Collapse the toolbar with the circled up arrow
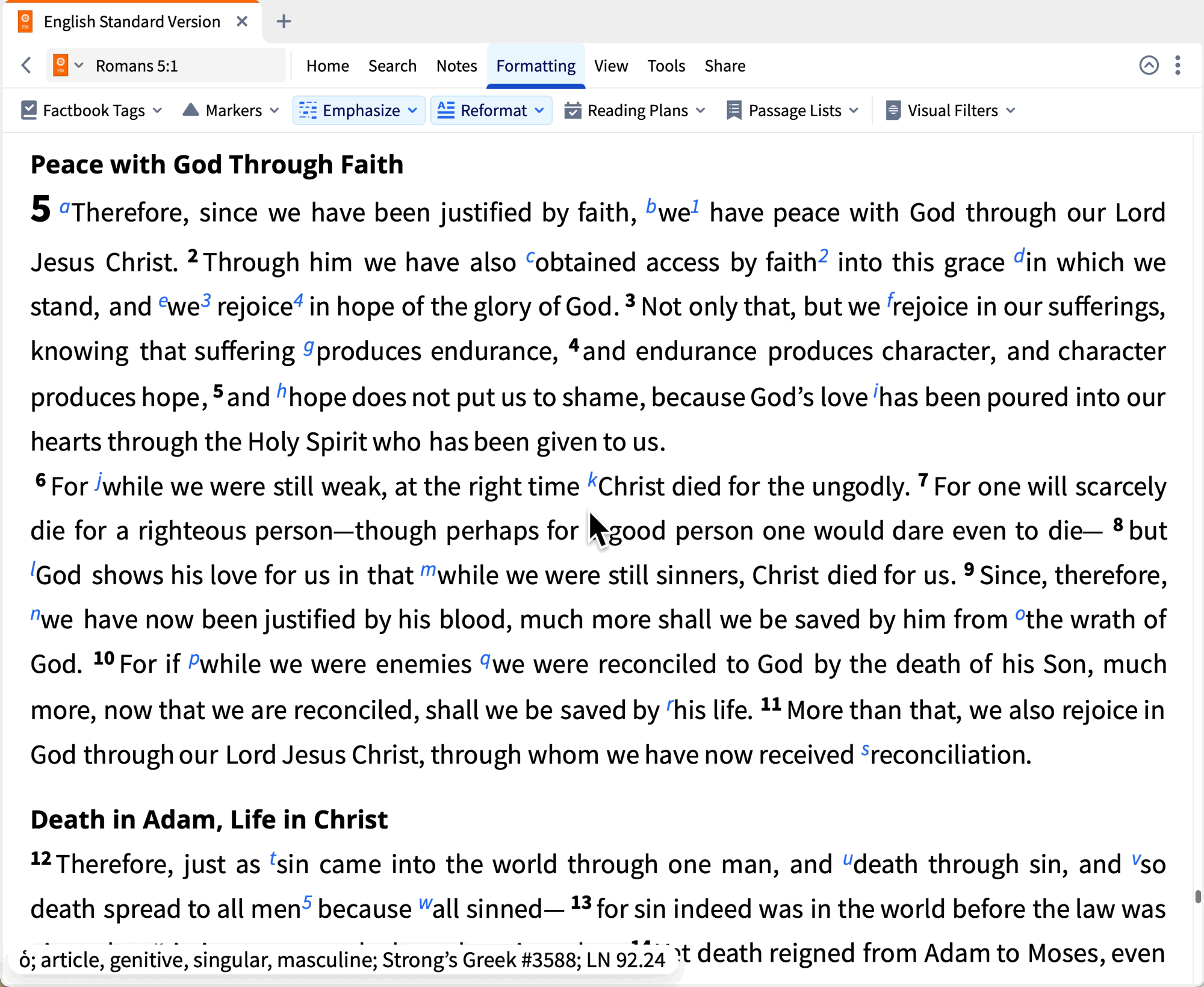This screenshot has width=1204, height=987. tap(1149, 65)
